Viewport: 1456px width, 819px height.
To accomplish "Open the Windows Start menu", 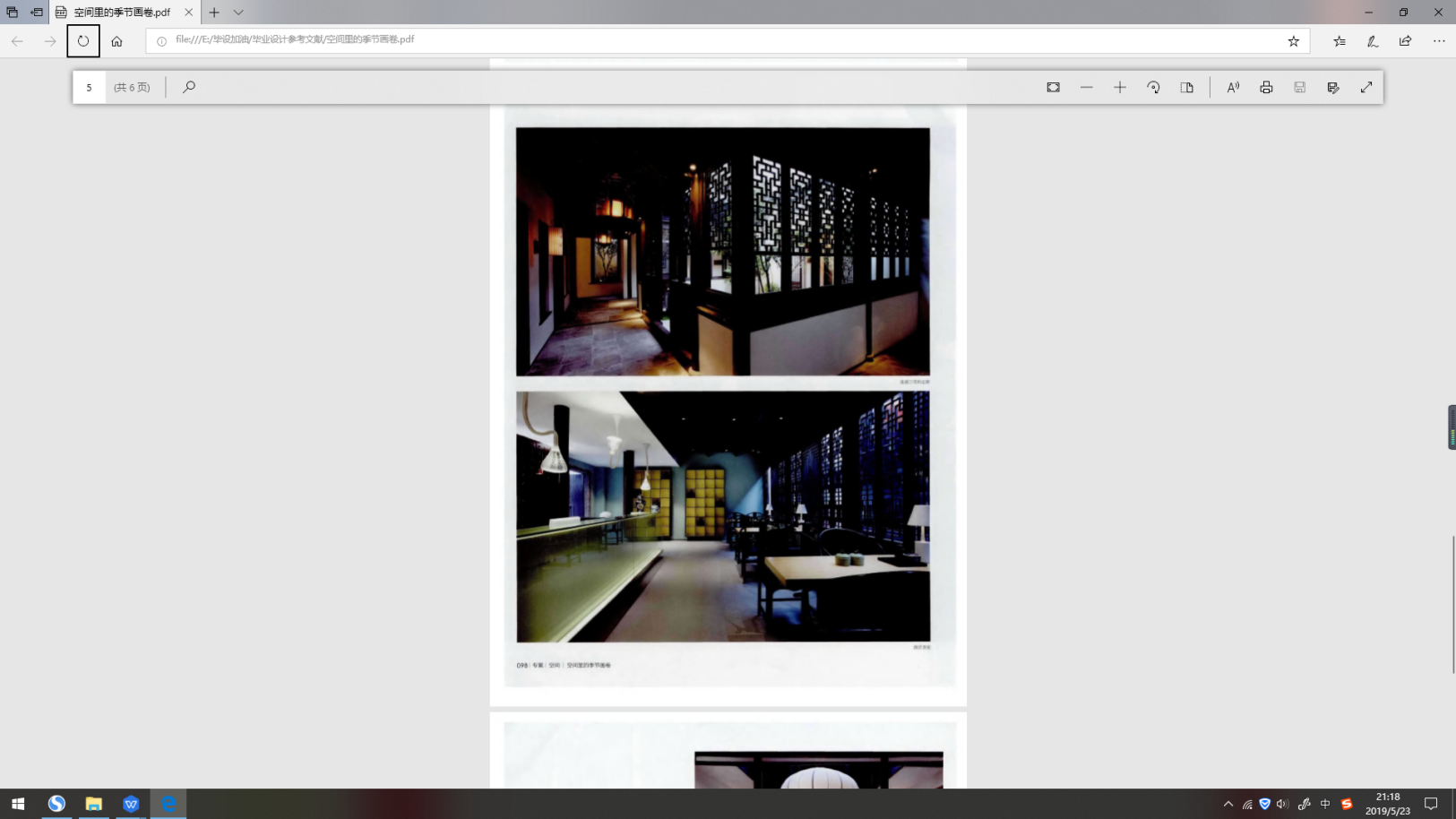I will pyautogui.click(x=18, y=804).
